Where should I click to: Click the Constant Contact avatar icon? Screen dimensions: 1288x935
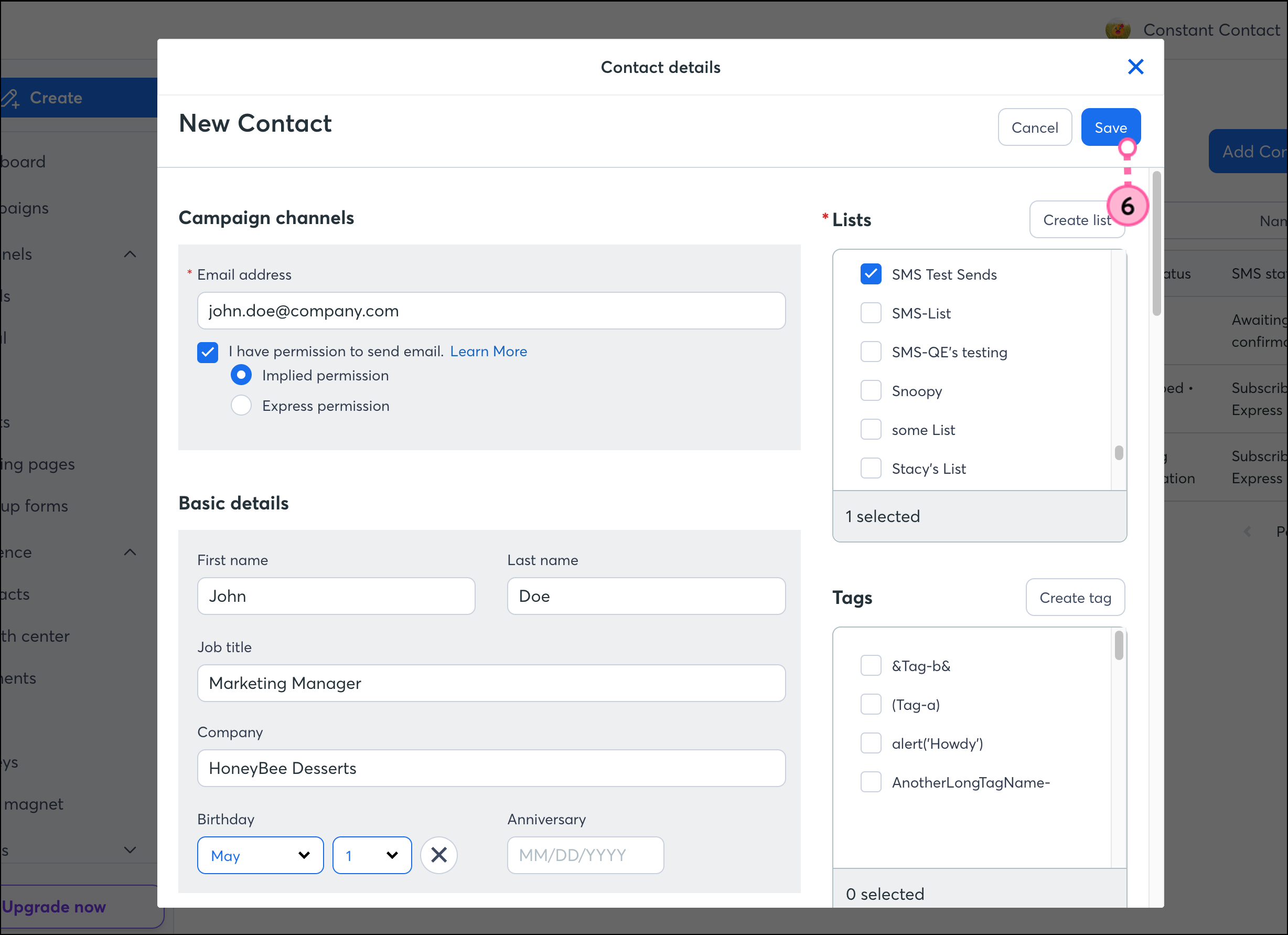[x=1118, y=29]
